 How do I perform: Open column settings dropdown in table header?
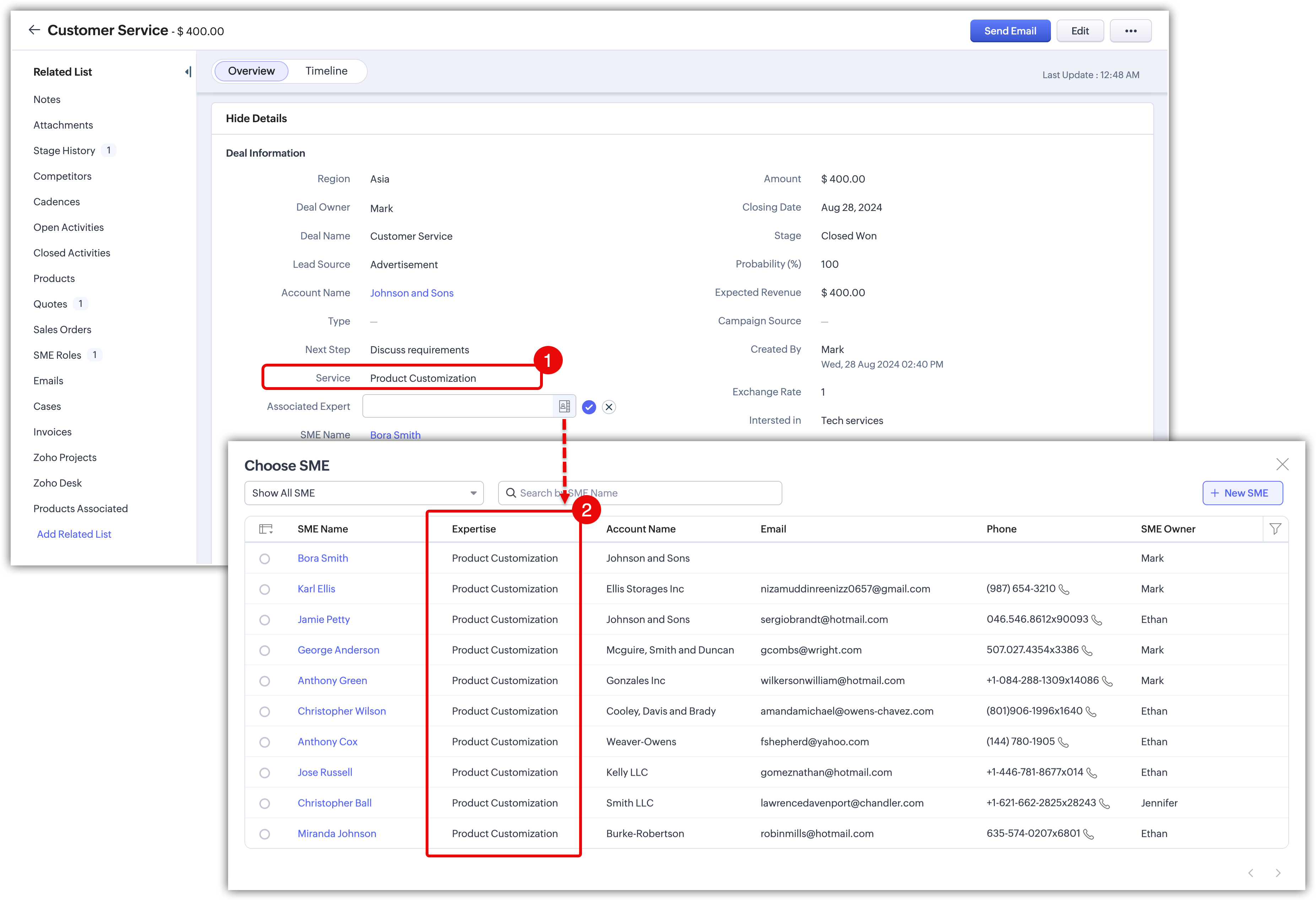pyautogui.click(x=266, y=529)
